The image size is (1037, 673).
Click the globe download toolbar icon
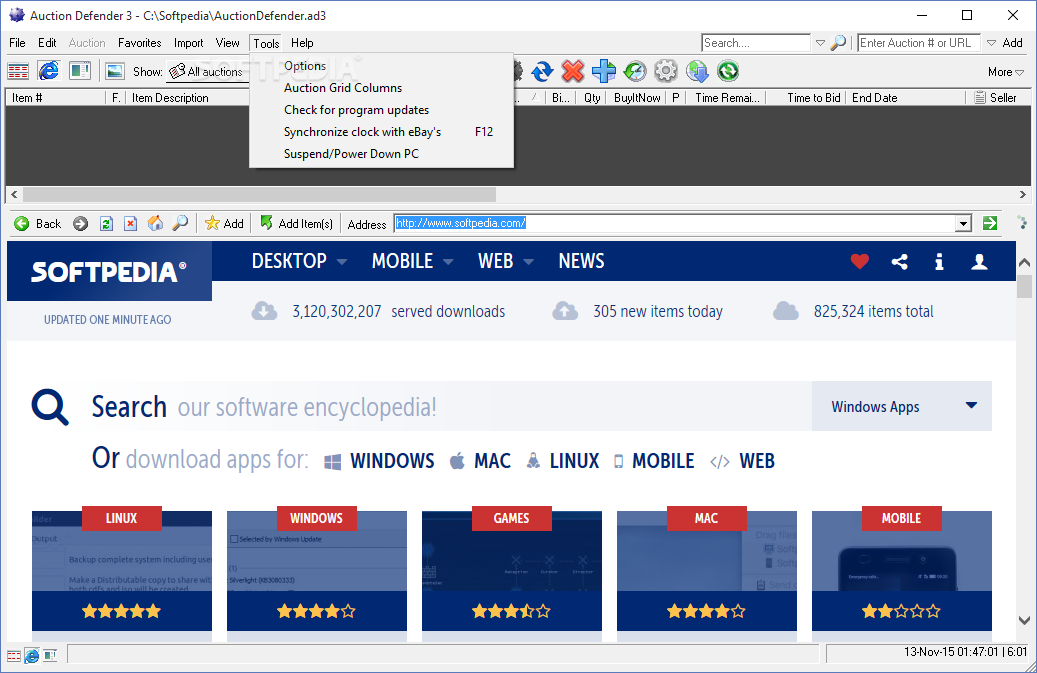pyautogui.click(x=697, y=71)
